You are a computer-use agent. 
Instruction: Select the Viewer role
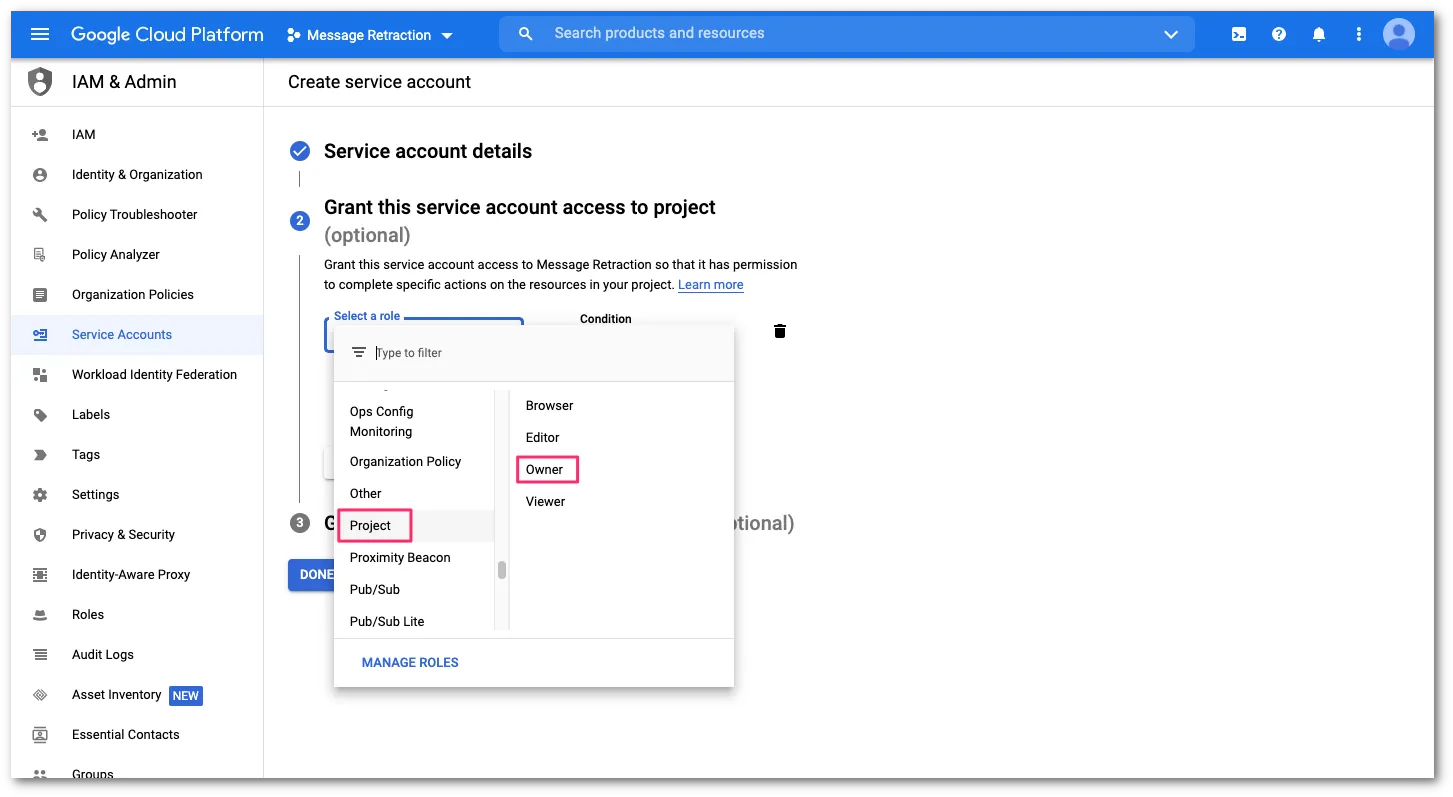point(545,501)
